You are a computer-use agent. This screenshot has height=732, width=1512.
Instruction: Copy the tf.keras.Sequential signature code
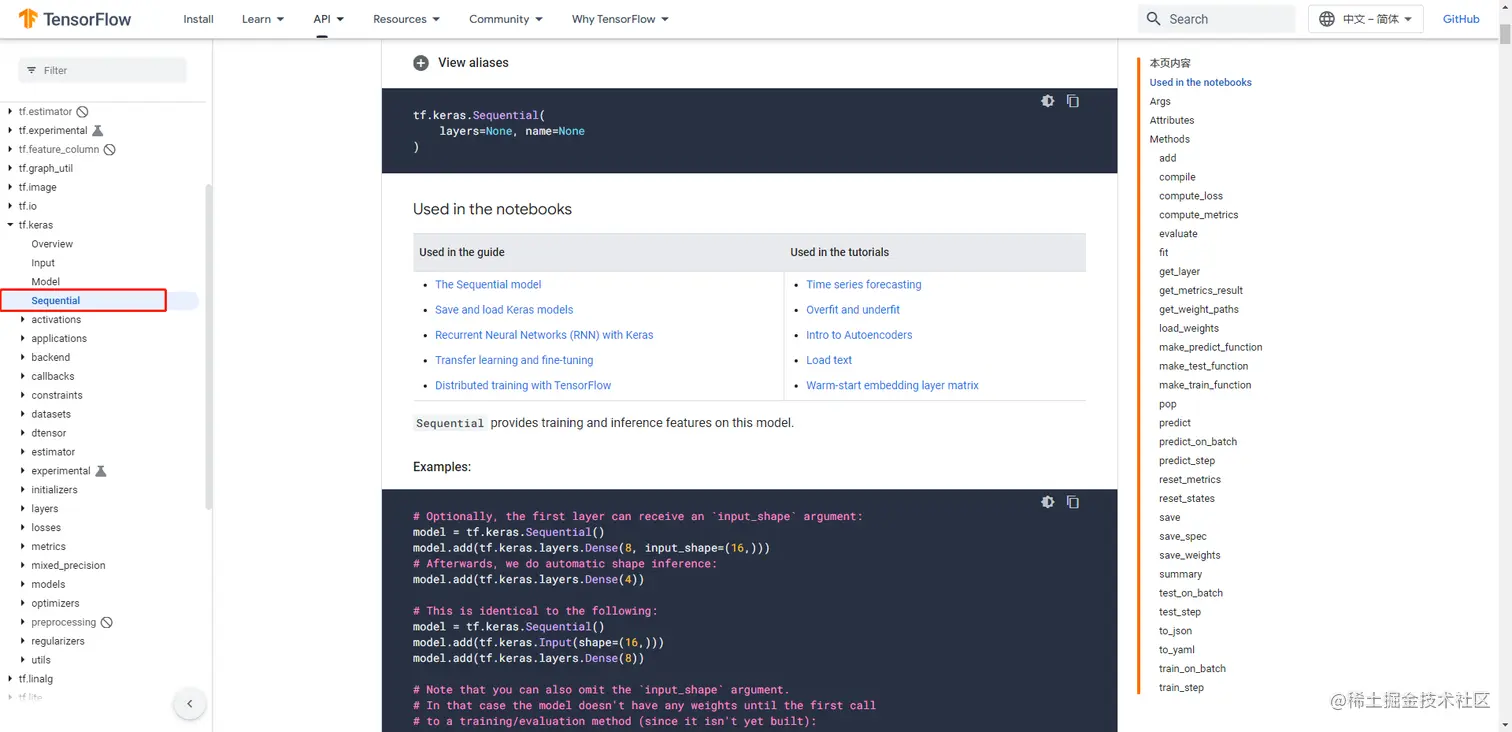1073,101
